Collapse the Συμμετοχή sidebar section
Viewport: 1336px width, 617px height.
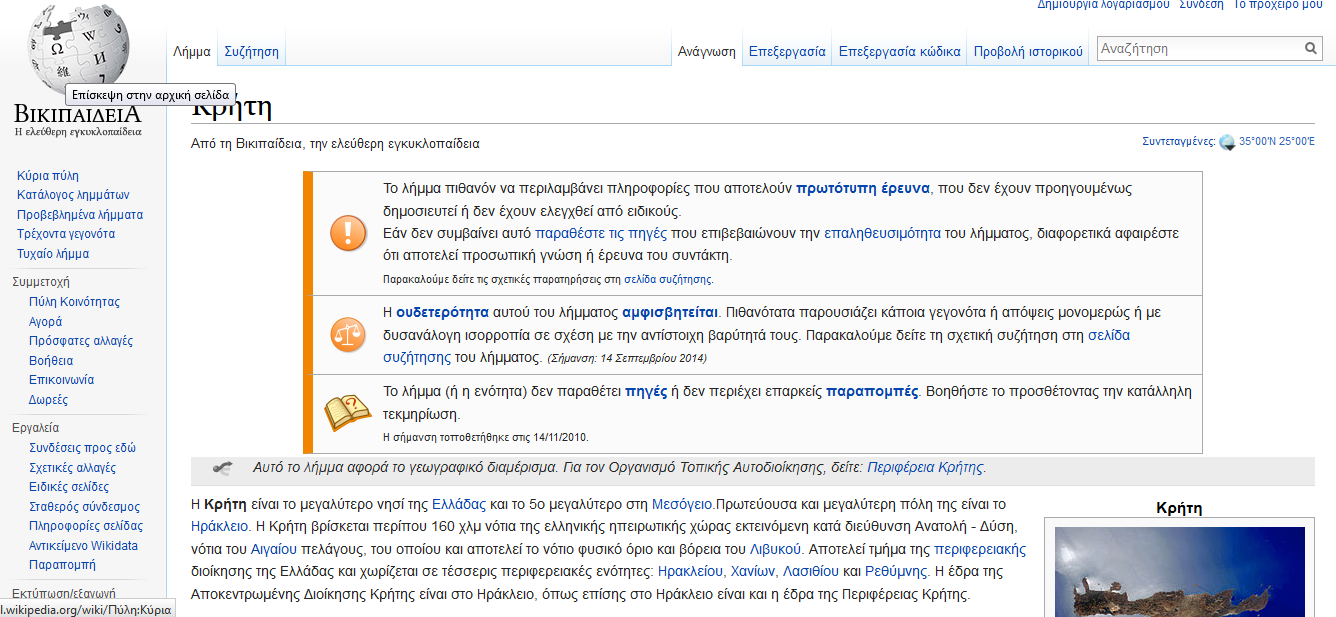[x=41, y=282]
